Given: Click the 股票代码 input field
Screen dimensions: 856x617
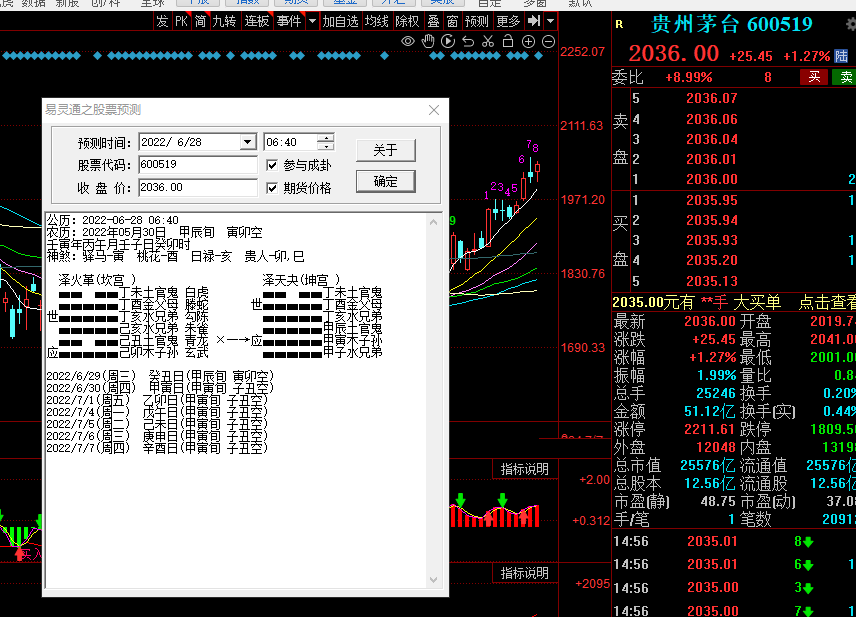Looking at the screenshot, I should coord(198,164).
